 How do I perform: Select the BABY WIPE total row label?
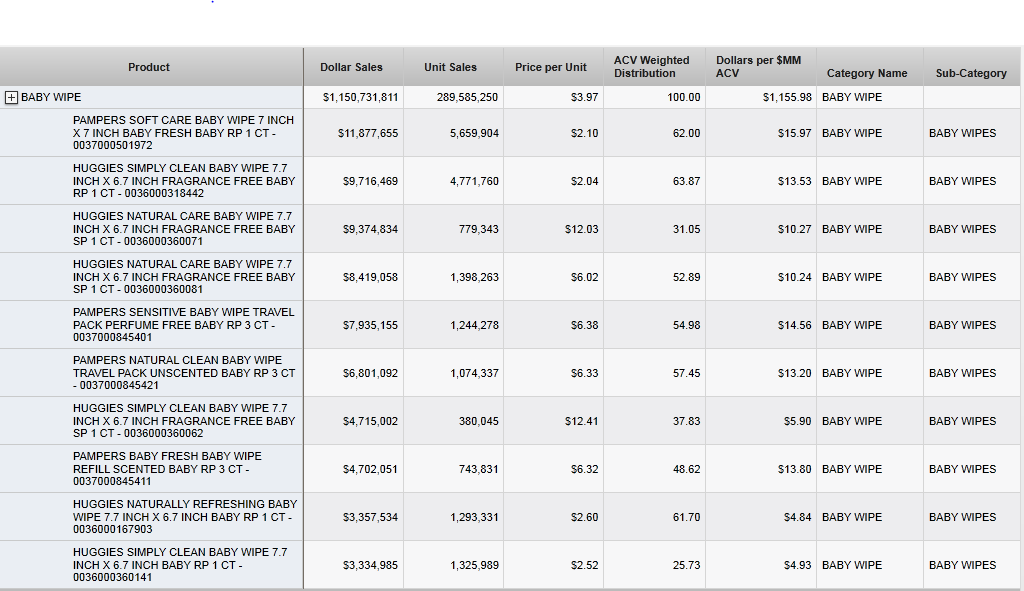coord(52,97)
